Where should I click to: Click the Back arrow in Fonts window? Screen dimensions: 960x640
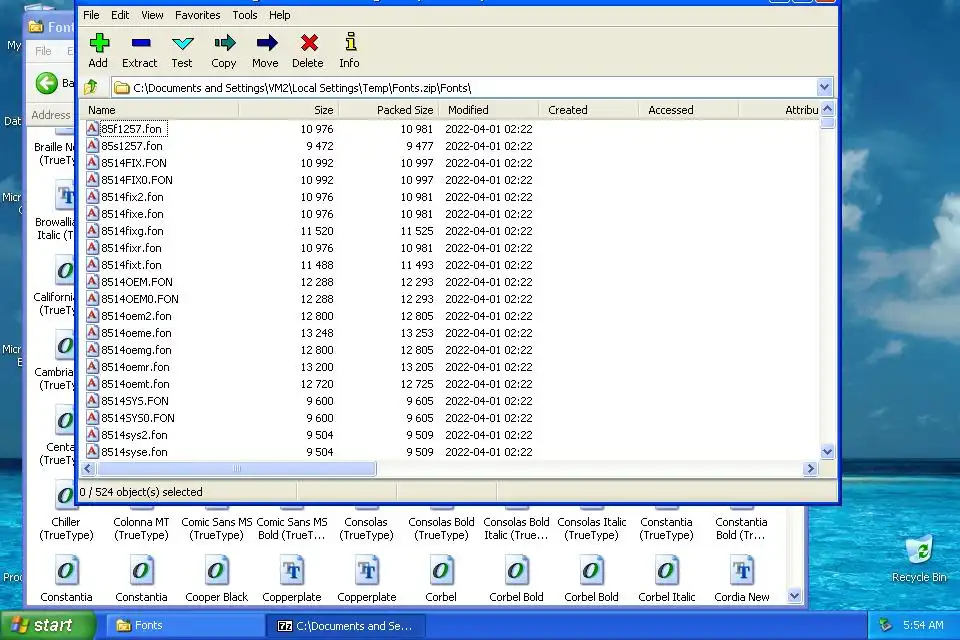tap(47, 83)
